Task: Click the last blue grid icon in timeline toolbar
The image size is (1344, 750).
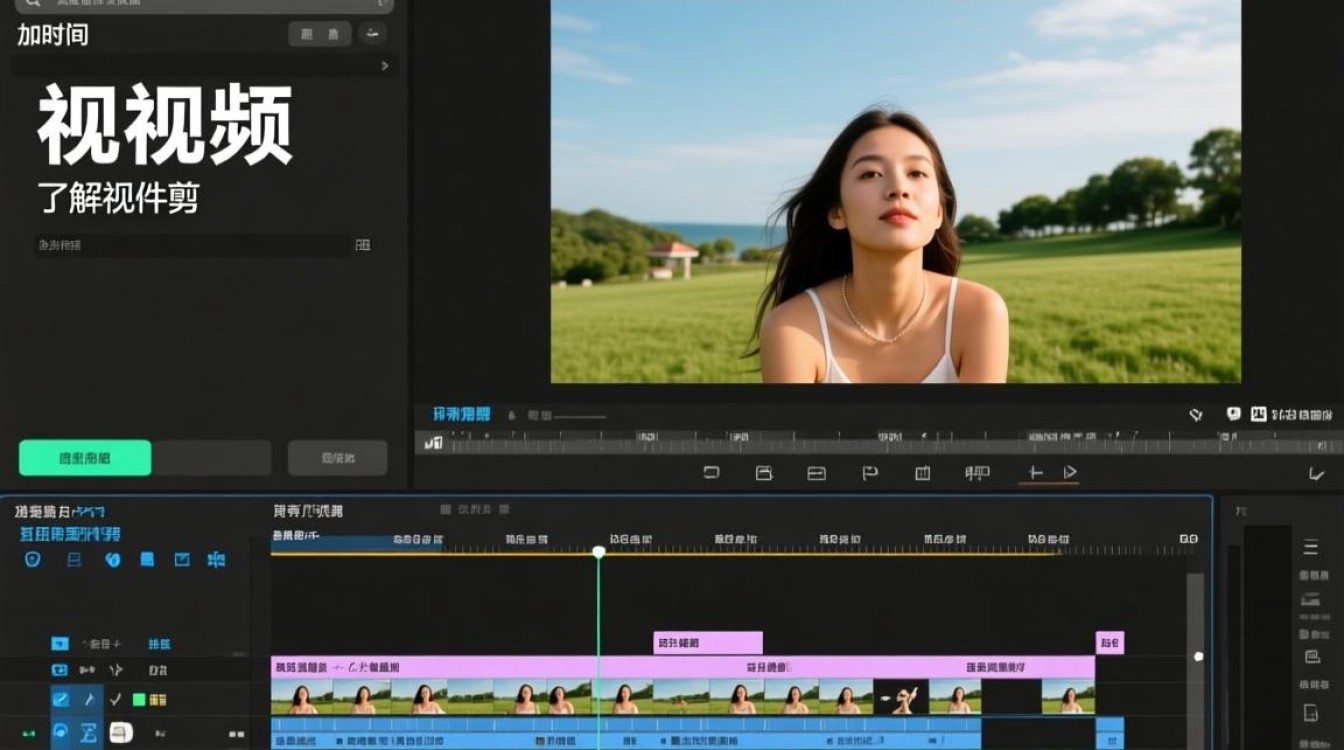Action: click(216, 560)
